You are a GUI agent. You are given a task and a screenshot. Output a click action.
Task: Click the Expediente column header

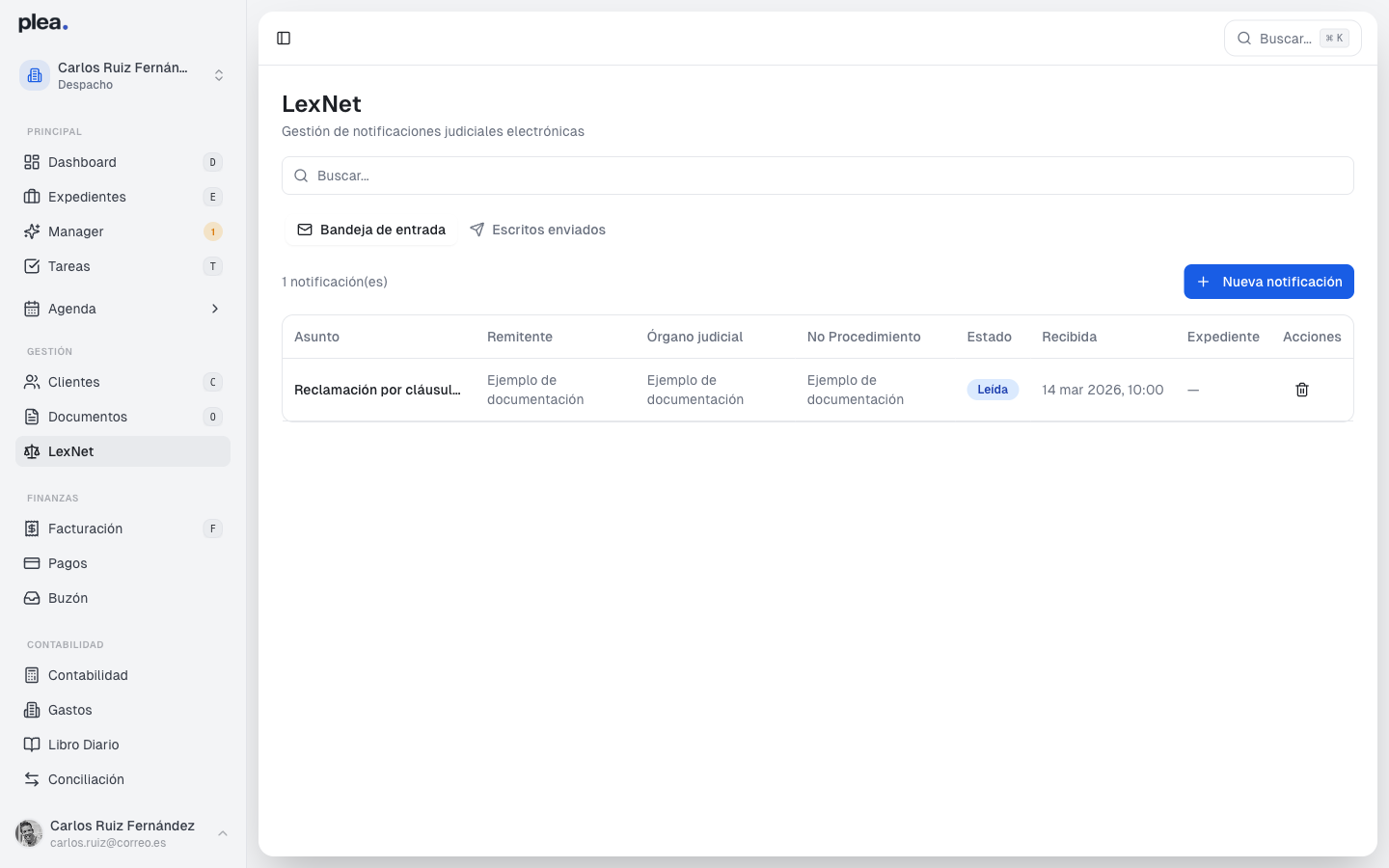pos(1223,337)
